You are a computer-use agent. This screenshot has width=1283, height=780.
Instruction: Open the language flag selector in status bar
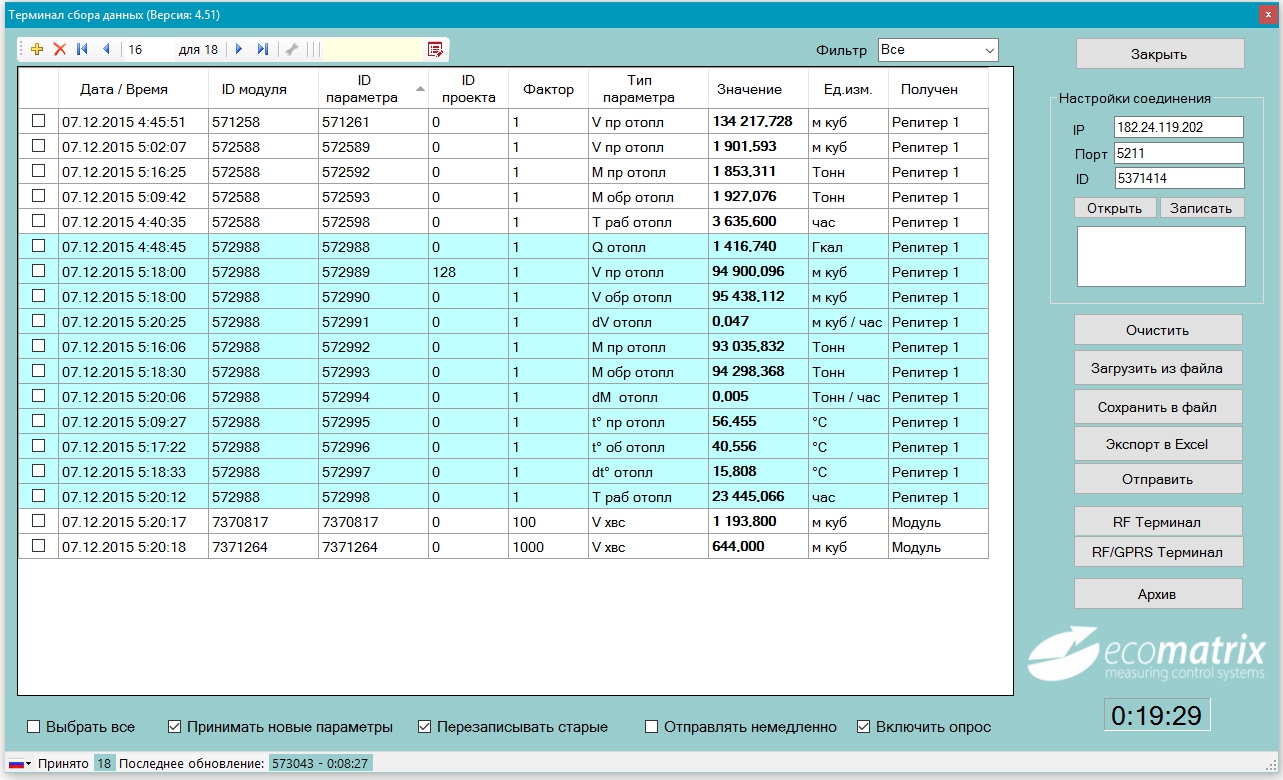[x=20, y=763]
